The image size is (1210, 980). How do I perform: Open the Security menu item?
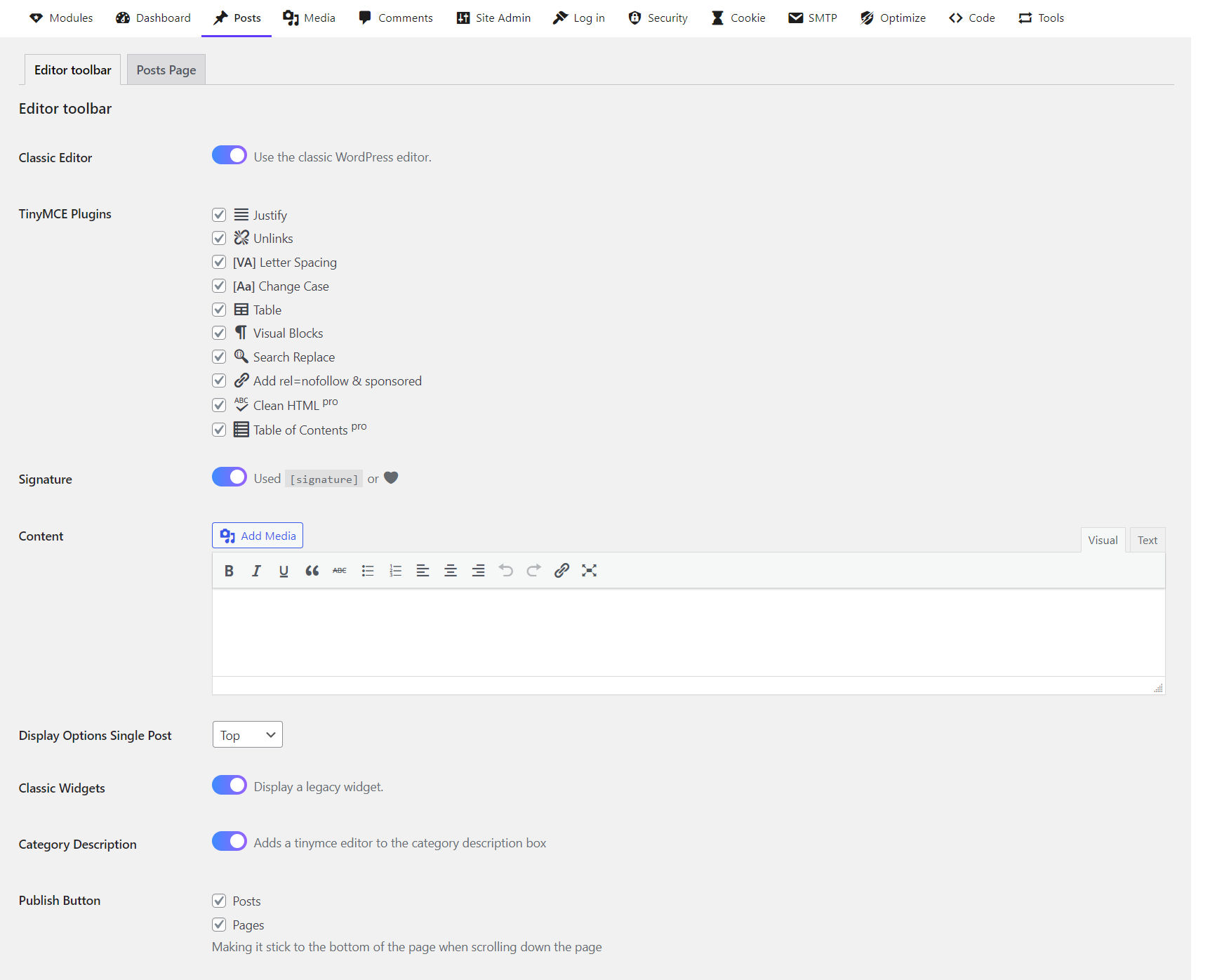pos(658,18)
